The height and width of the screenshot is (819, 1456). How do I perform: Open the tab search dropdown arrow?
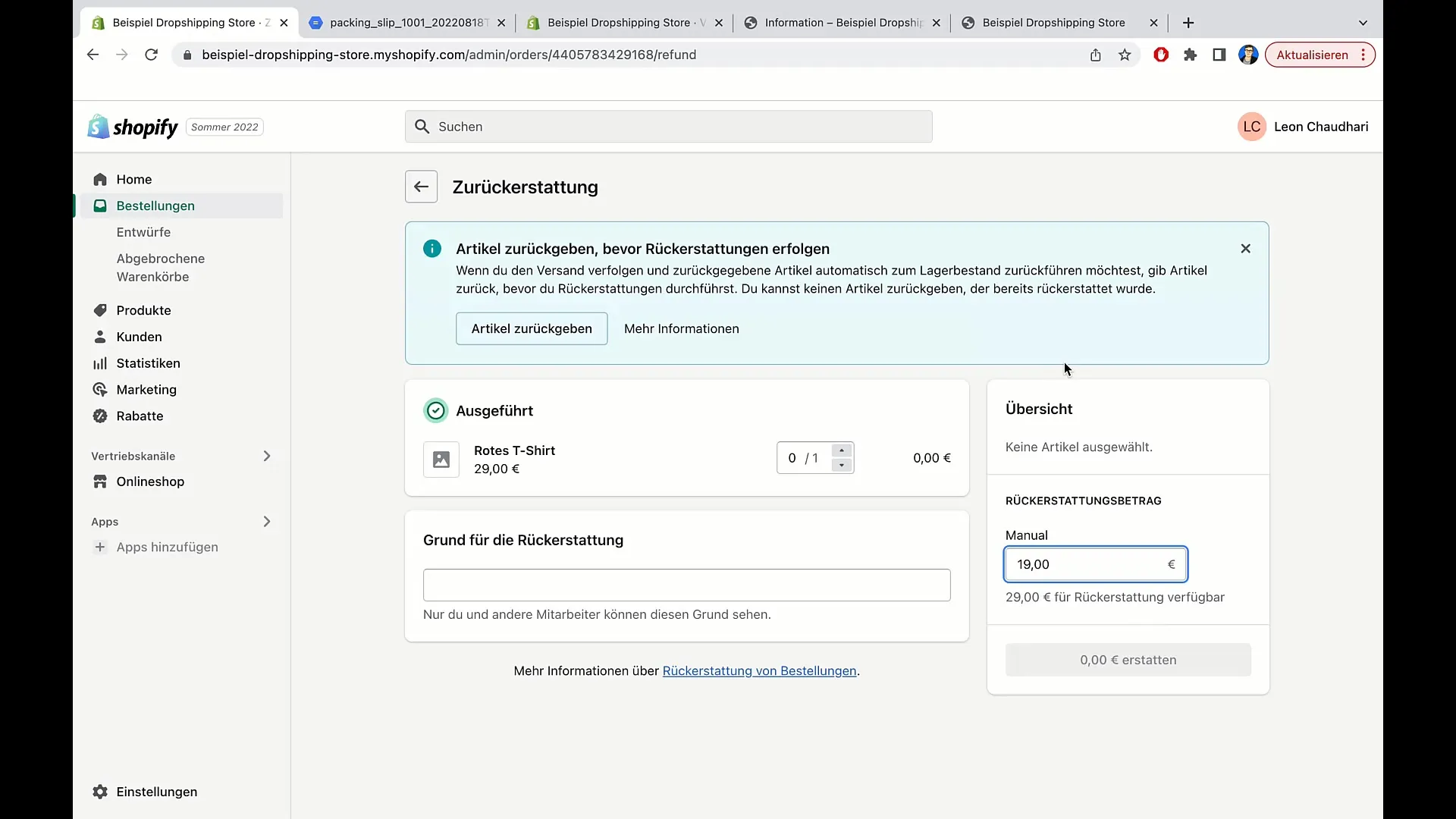(x=1363, y=23)
